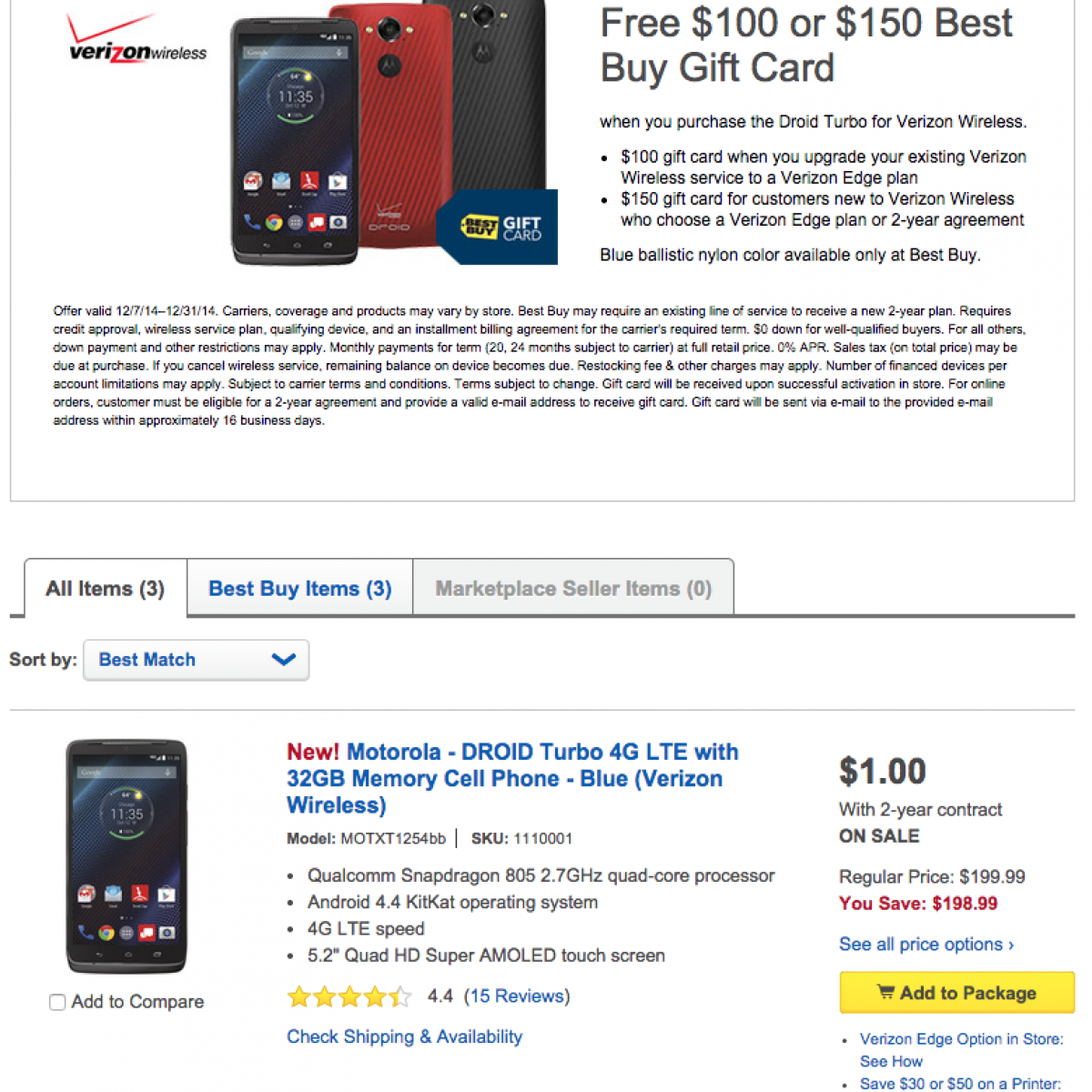1092x1092 pixels.
Task: Click the $1.00 sale price
Action: pyautogui.click(x=882, y=772)
